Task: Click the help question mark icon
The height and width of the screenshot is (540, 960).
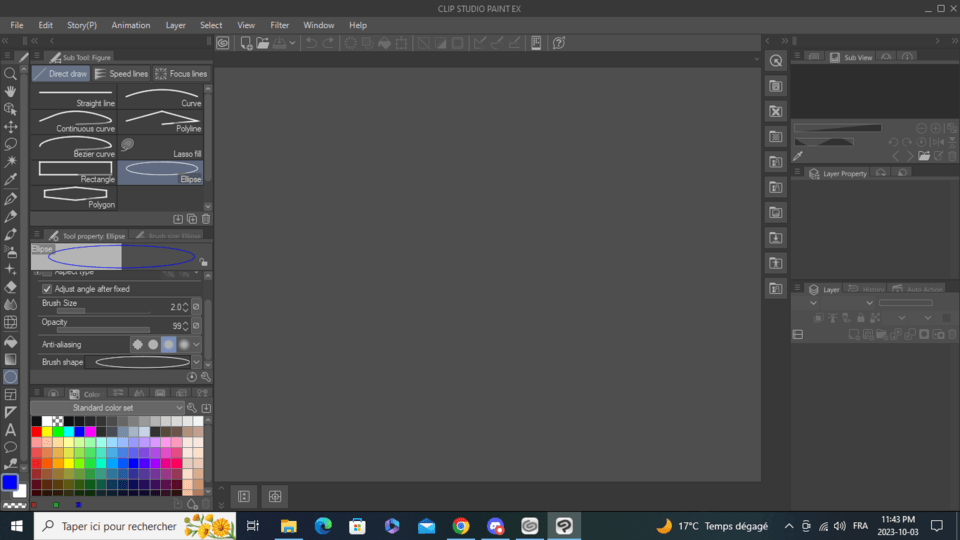Action: point(558,43)
